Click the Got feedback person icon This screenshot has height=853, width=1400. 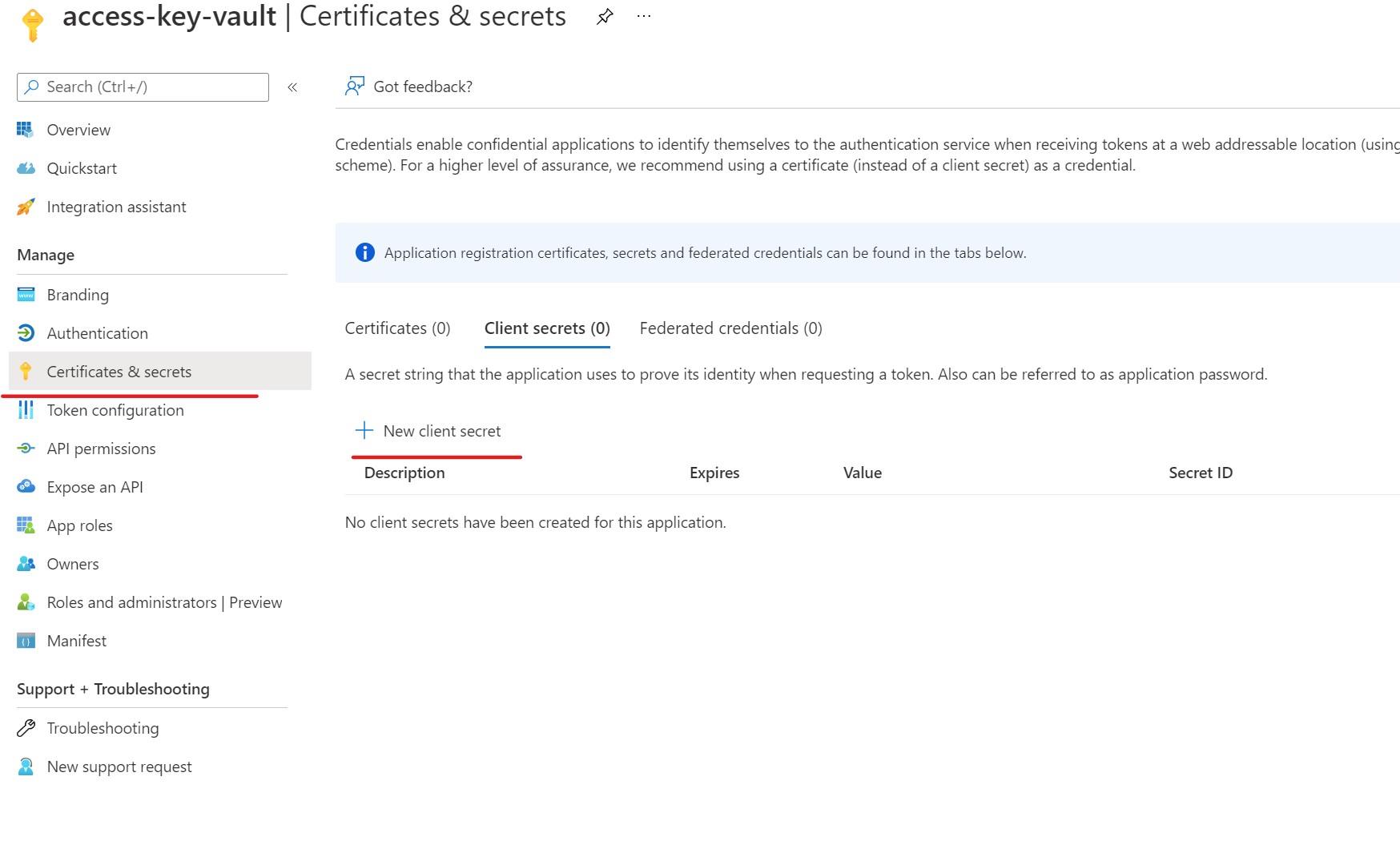(354, 86)
